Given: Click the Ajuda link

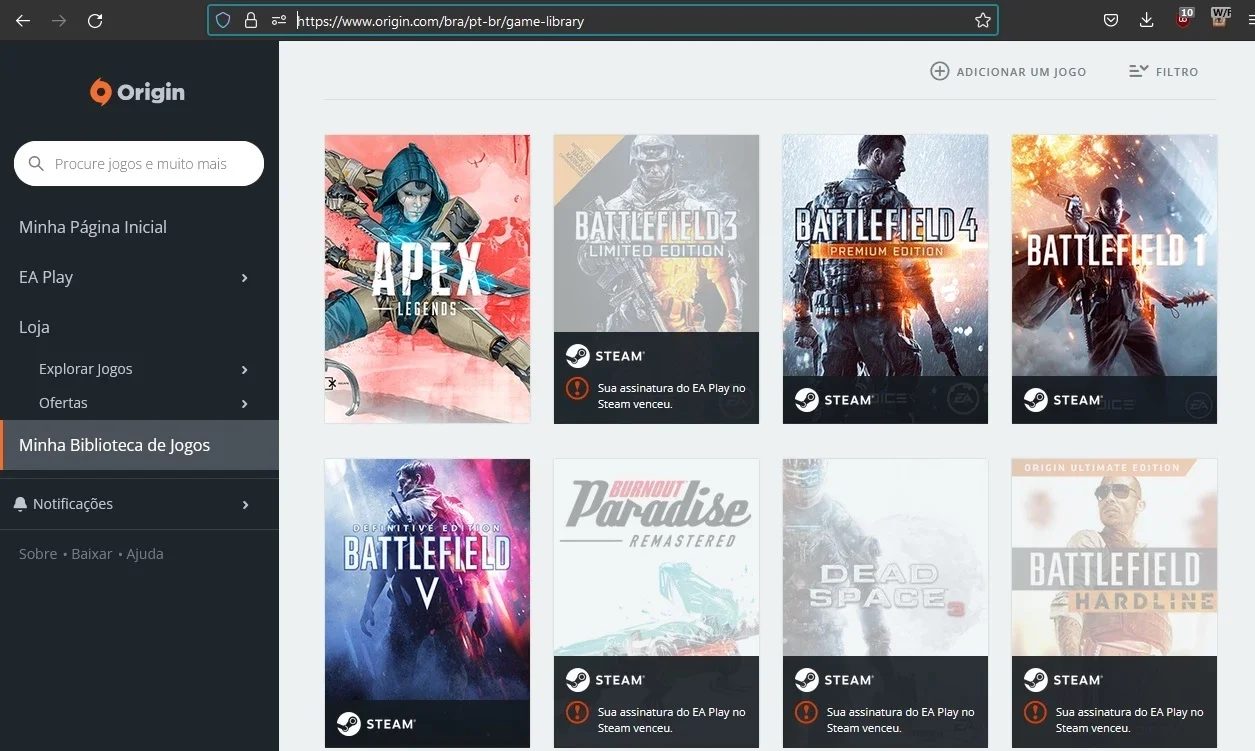Looking at the screenshot, I should tap(145, 554).
